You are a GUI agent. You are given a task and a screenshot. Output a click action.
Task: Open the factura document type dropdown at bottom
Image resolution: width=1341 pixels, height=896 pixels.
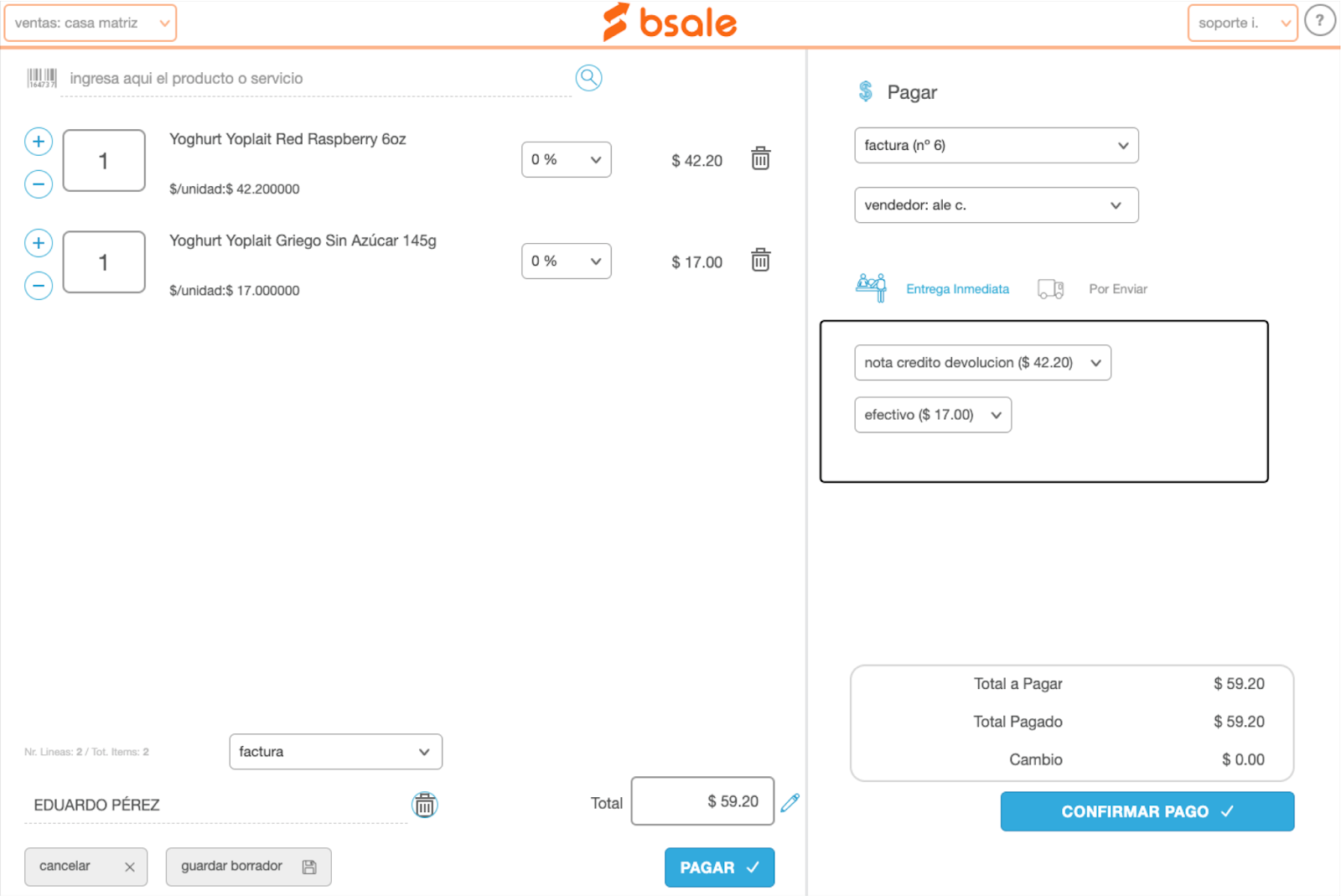pyautogui.click(x=335, y=752)
